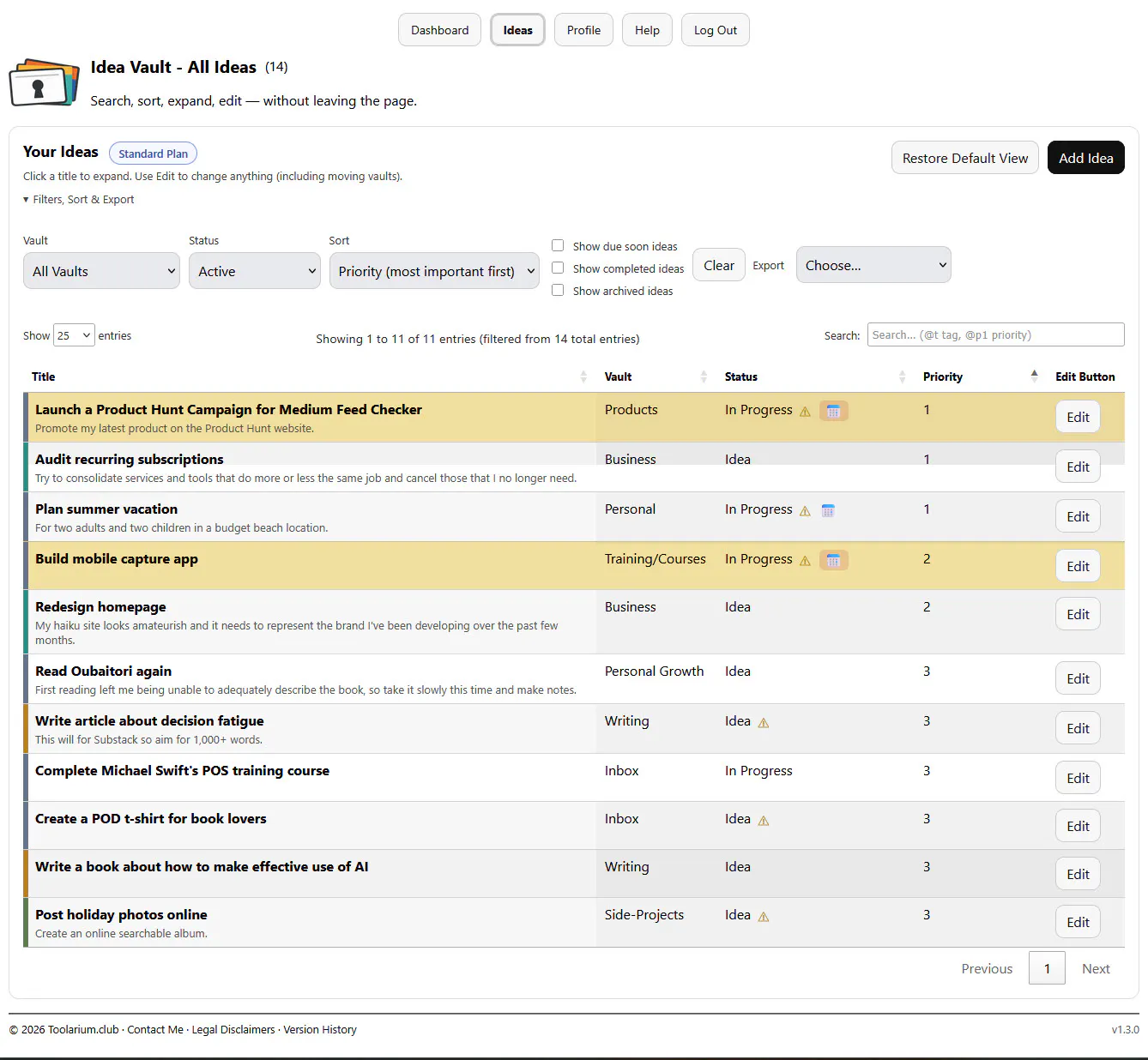Click calendar icon in Launch Product Hunt row
1148x1060 pixels.
tap(833, 412)
